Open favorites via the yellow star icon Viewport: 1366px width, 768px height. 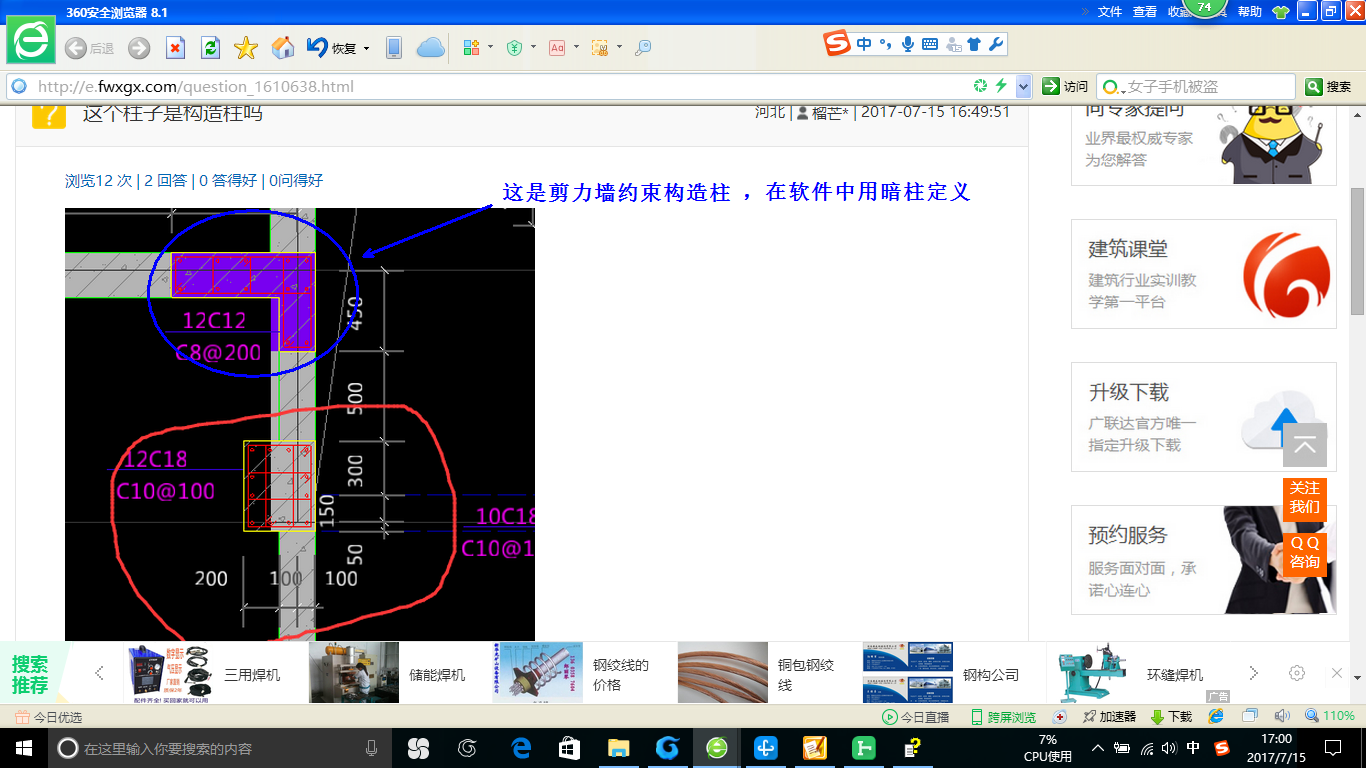[246, 48]
